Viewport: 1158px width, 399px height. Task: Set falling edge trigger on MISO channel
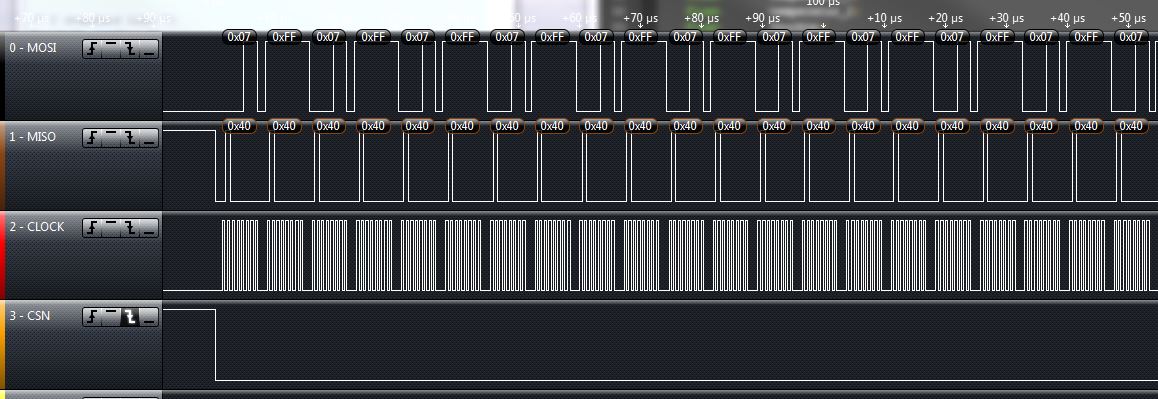click(131, 138)
